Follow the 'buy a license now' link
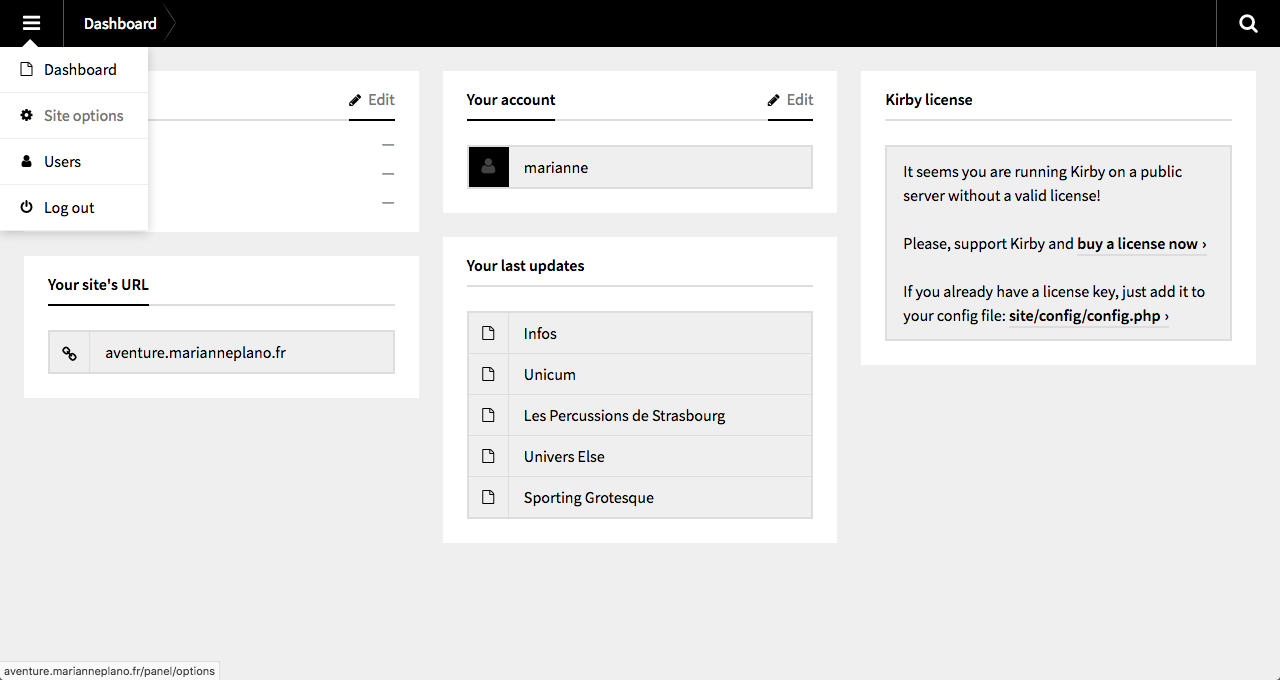The height and width of the screenshot is (680, 1280). tap(1141, 244)
